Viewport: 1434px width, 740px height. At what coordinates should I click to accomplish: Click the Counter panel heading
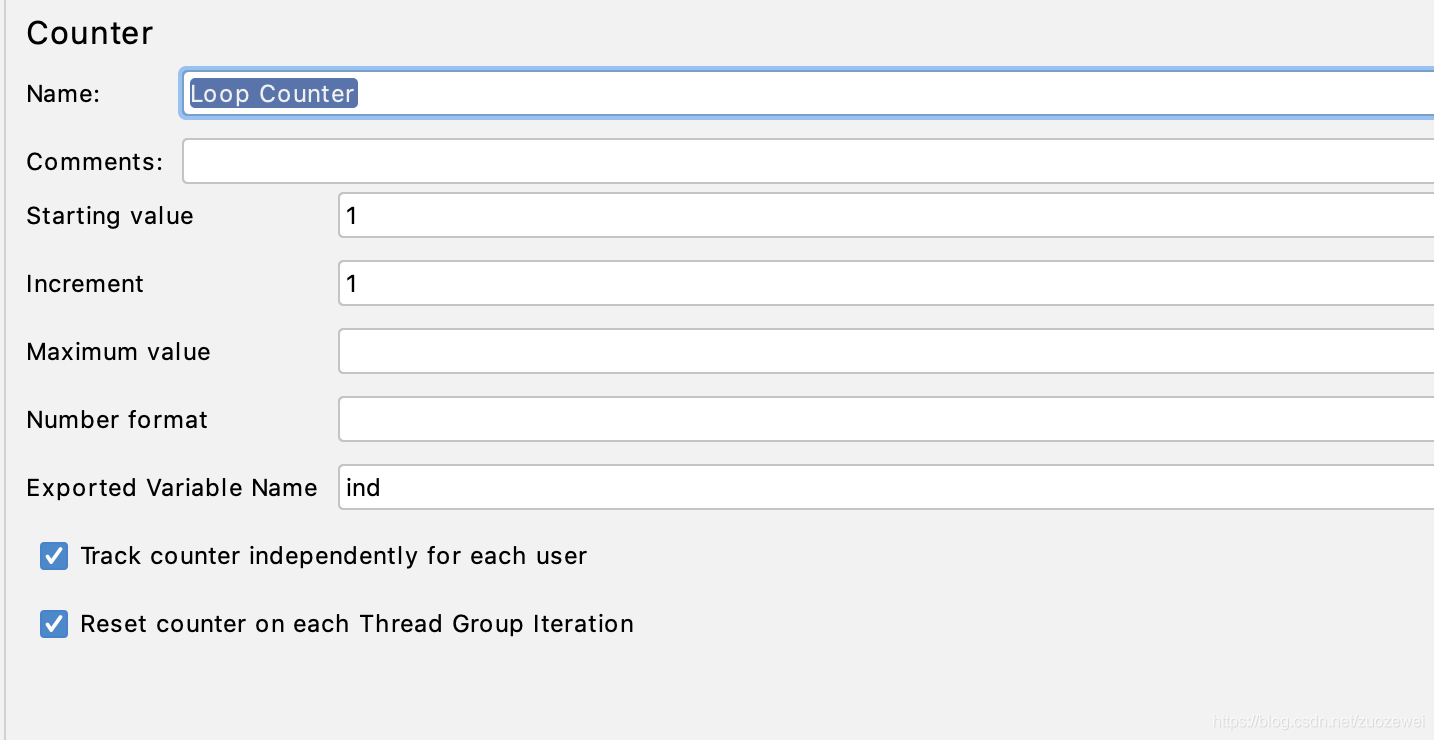click(89, 33)
